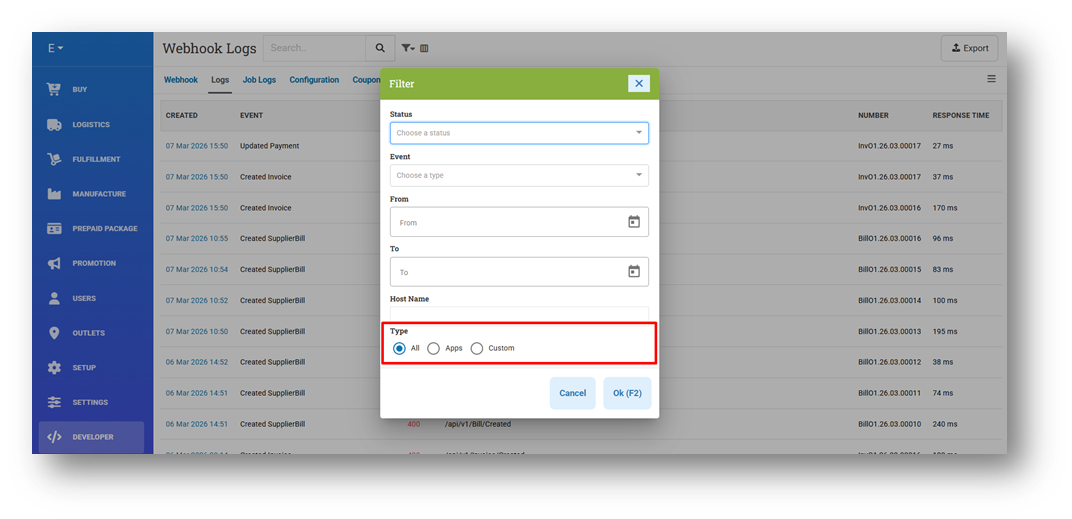Open log dated 07 Mar 2026 10:55
Screen dimensions: 1072x519
pyautogui.click(x=197, y=239)
